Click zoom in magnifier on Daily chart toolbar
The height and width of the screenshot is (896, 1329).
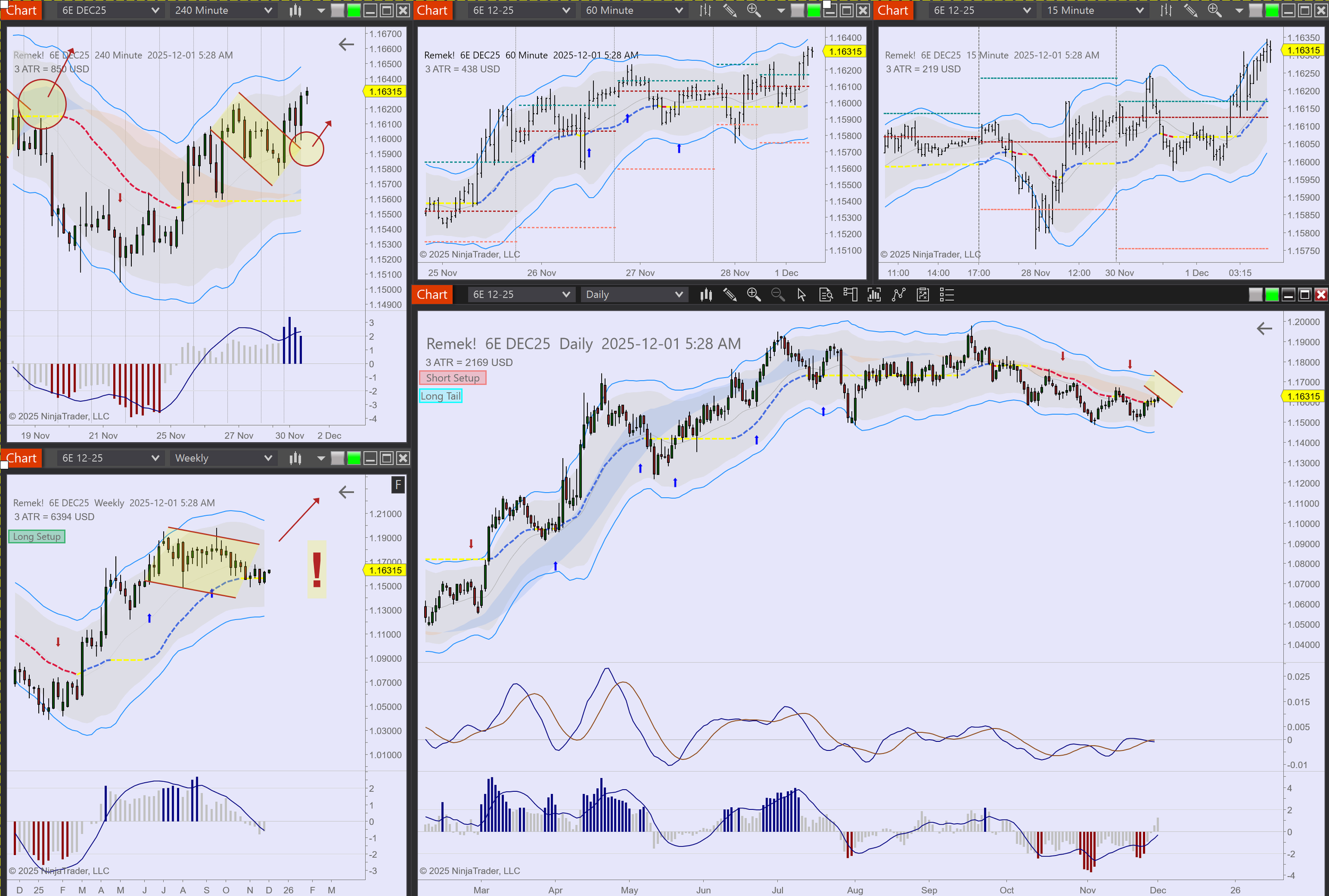[753, 295]
